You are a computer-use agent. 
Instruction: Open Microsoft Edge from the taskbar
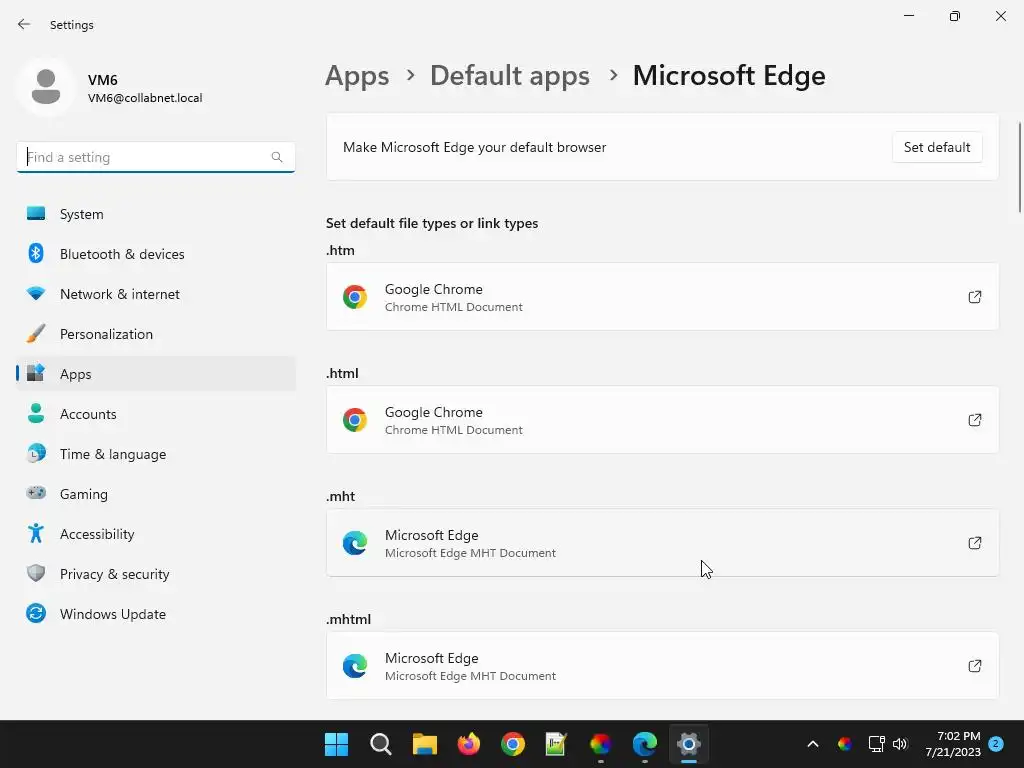tap(645, 744)
